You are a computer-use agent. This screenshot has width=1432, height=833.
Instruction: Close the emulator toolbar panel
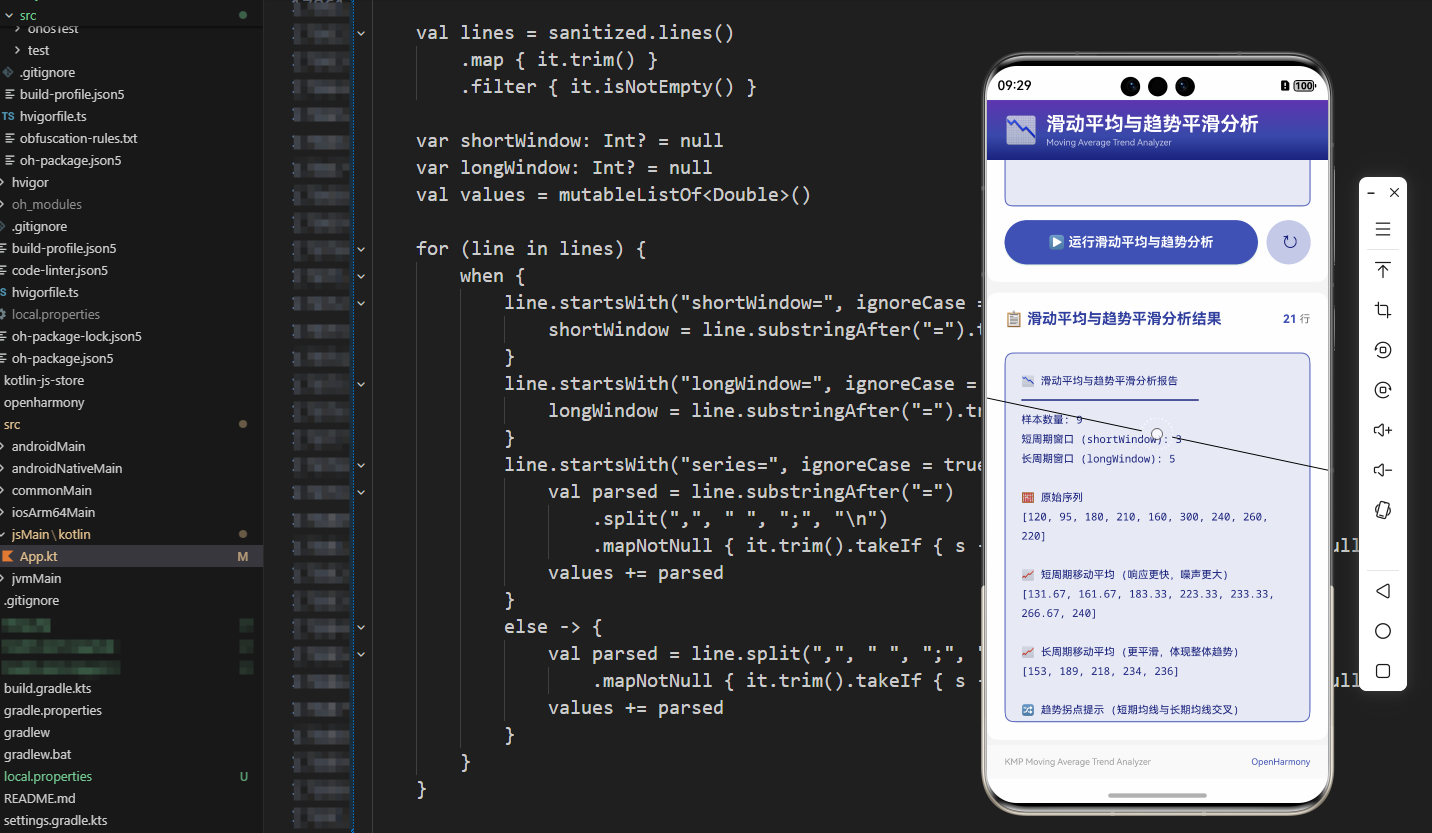click(x=1394, y=192)
